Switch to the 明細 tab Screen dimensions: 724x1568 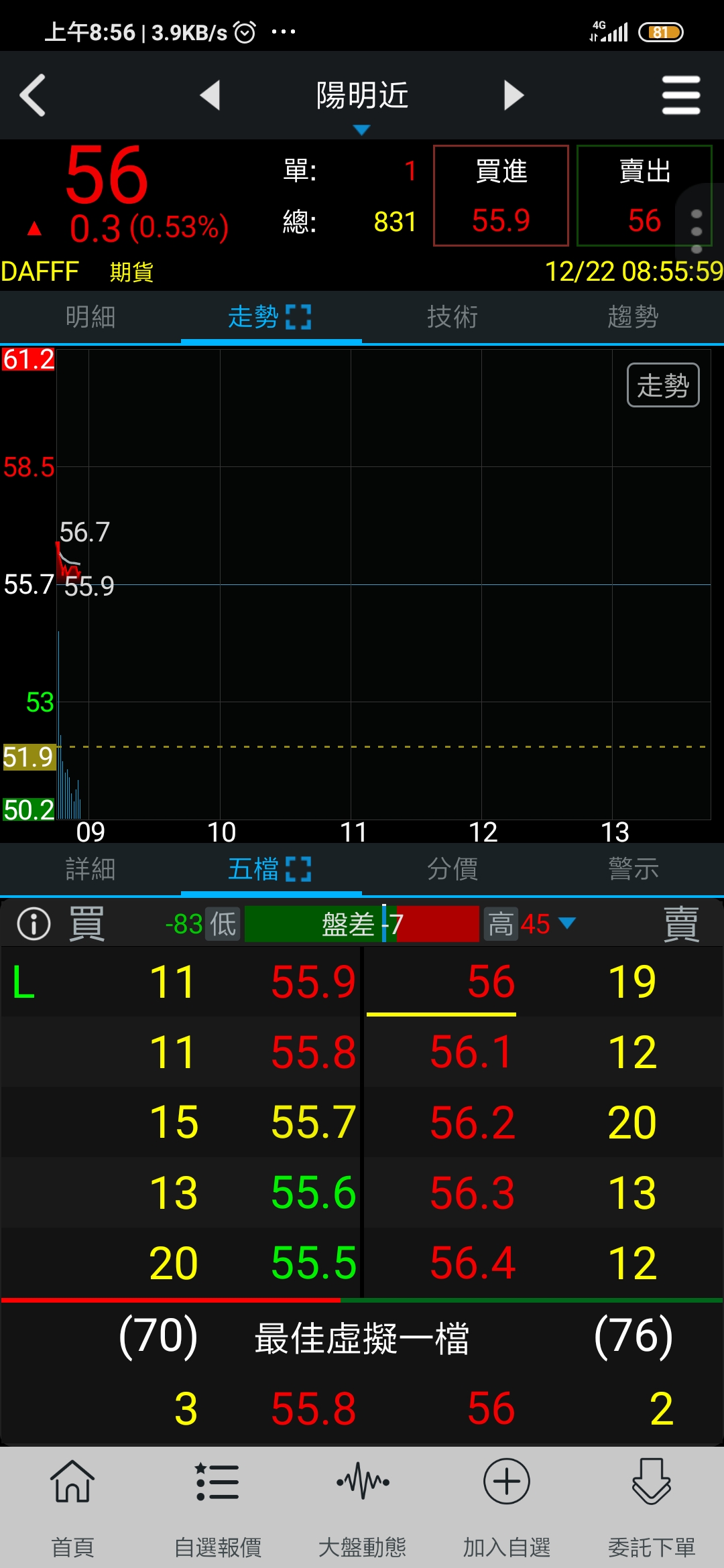[90, 316]
